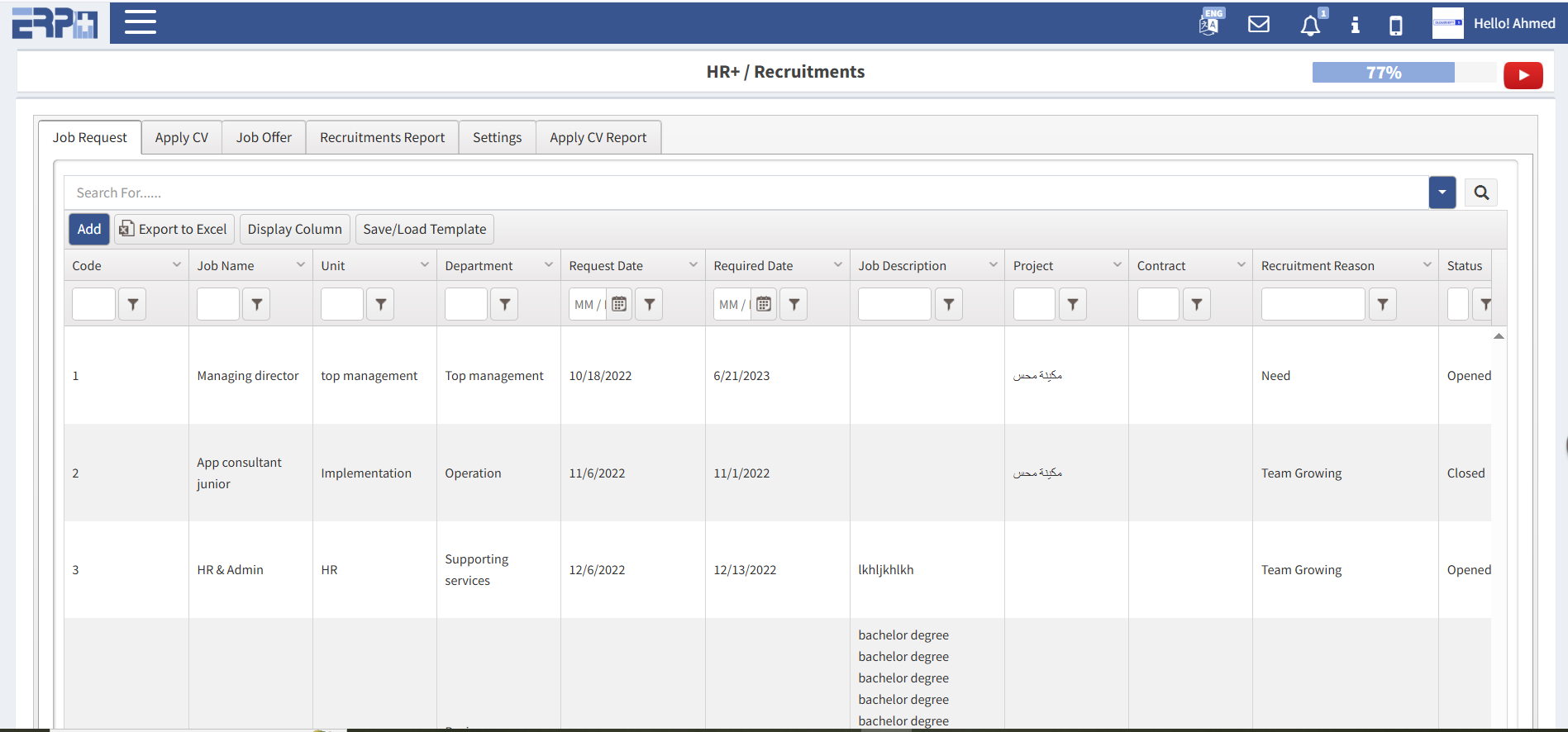Switch to the Apply CV tab

pos(181,137)
